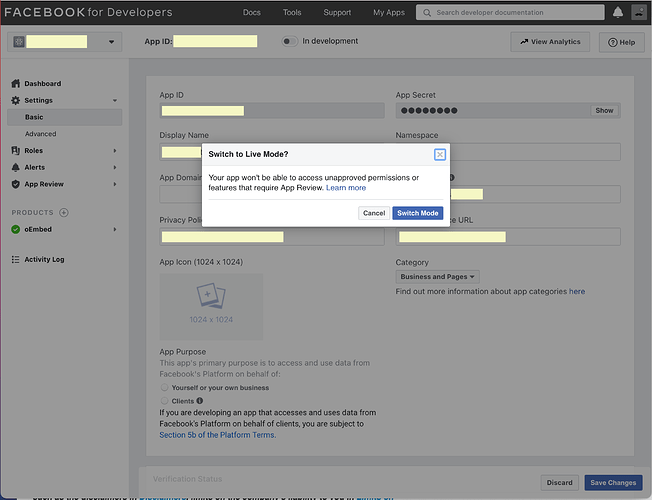Click the Alerts bell icon
The image size is (652, 500).
[15, 167]
